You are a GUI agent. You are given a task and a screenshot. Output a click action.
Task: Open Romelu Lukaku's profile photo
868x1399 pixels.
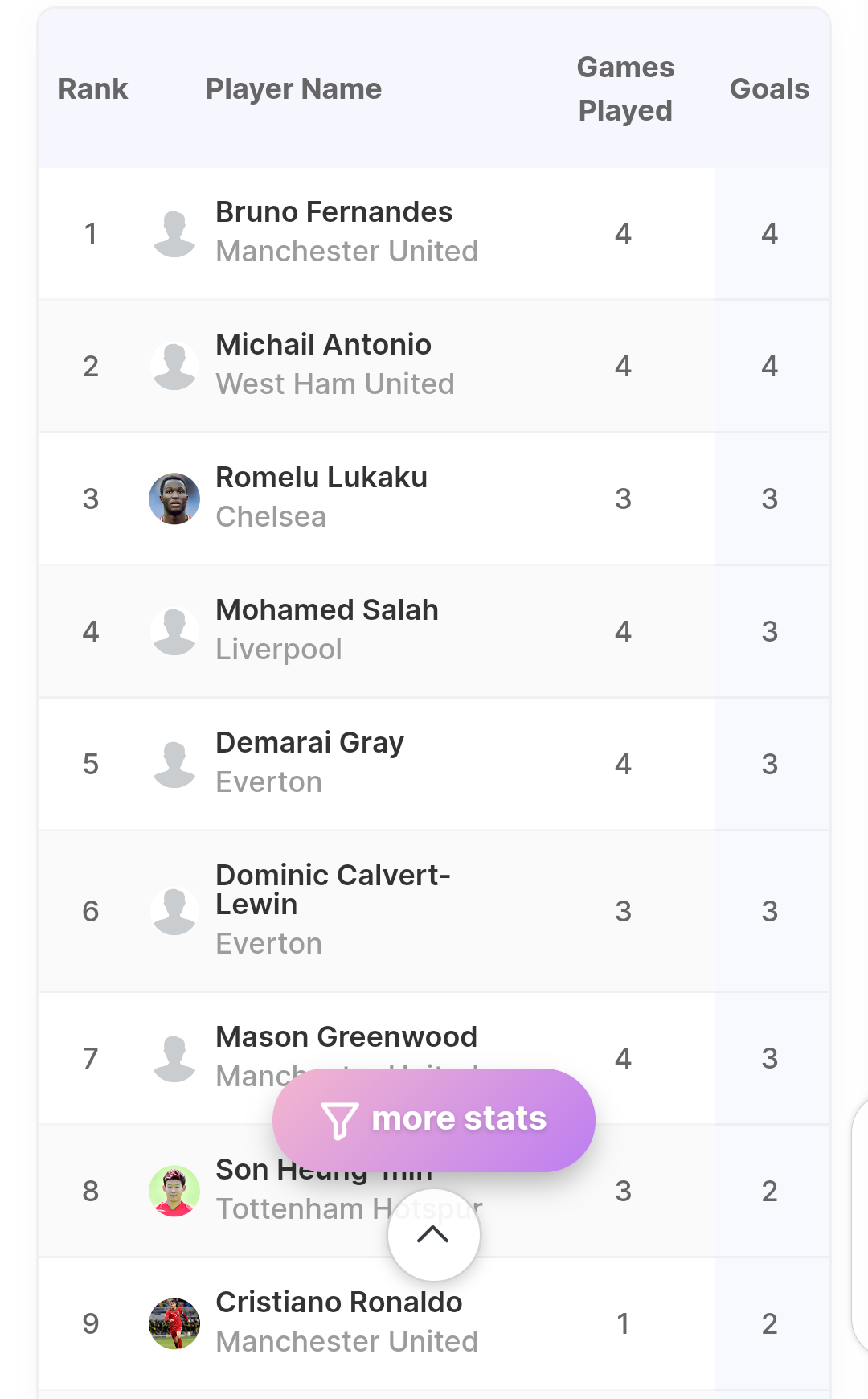[174, 498]
